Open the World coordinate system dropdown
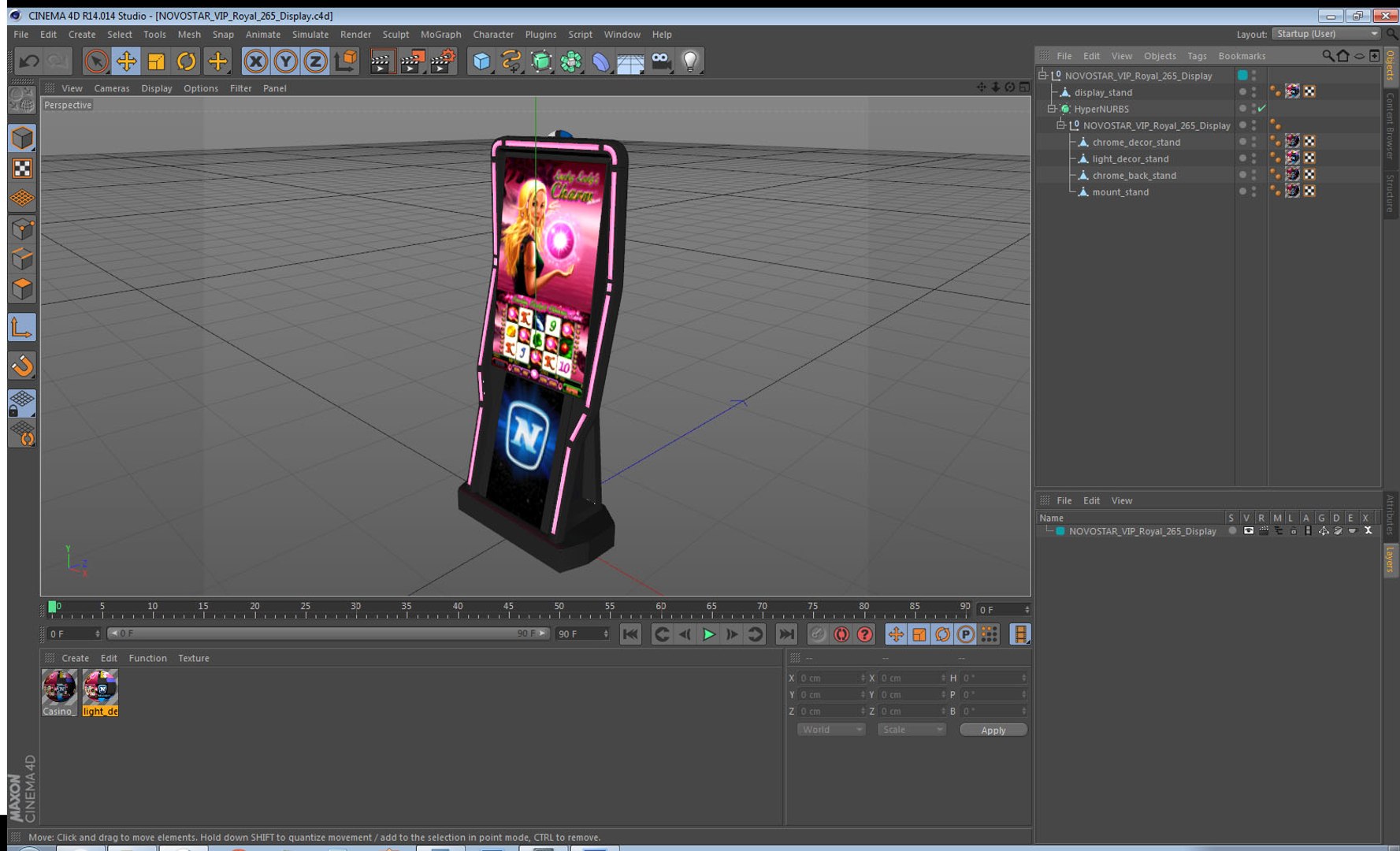Viewport: 1400px width, 851px height. point(831,730)
